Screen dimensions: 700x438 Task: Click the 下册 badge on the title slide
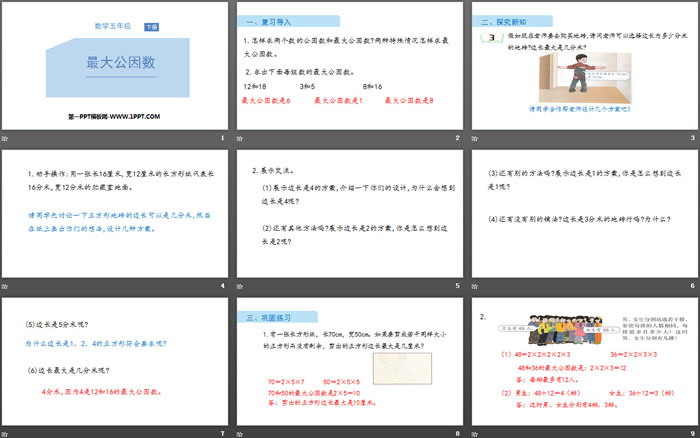pos(150,24)
